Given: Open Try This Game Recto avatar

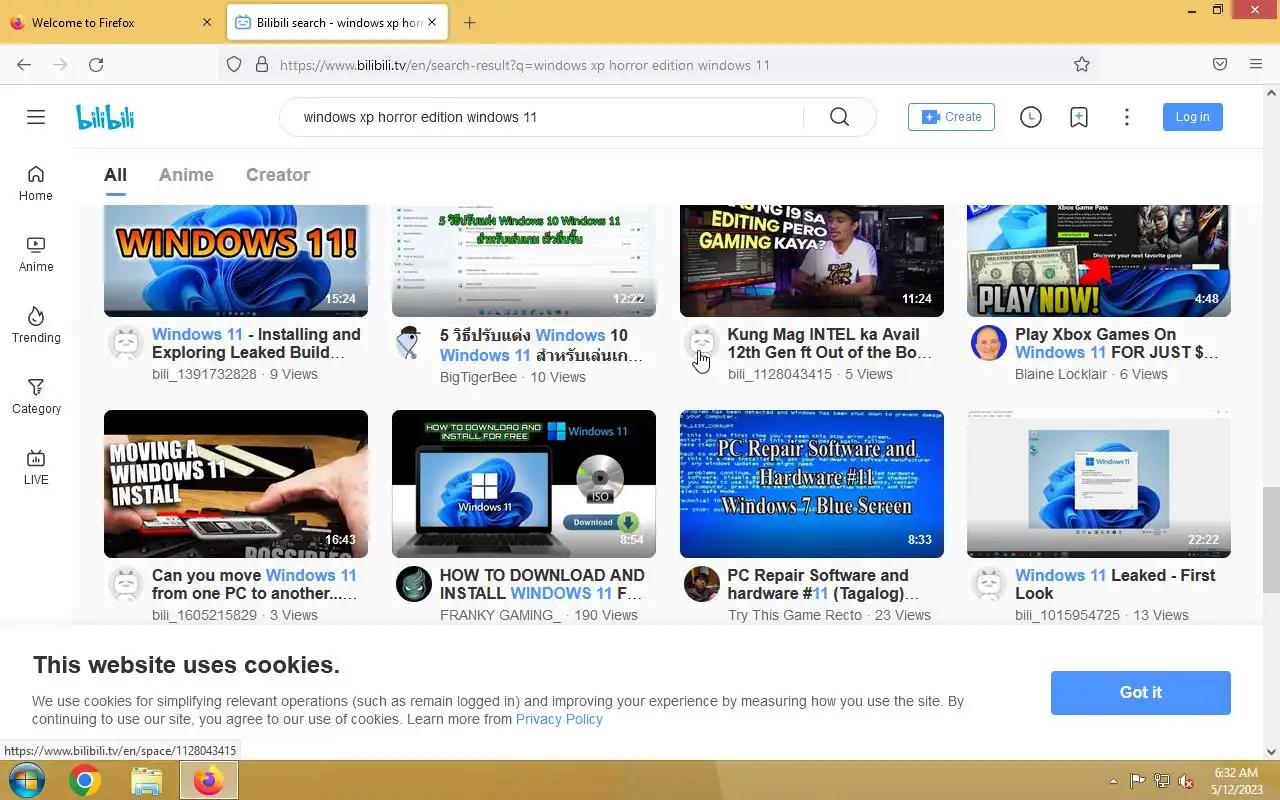Looking at the screenshot, I should [x=702, y=584].
